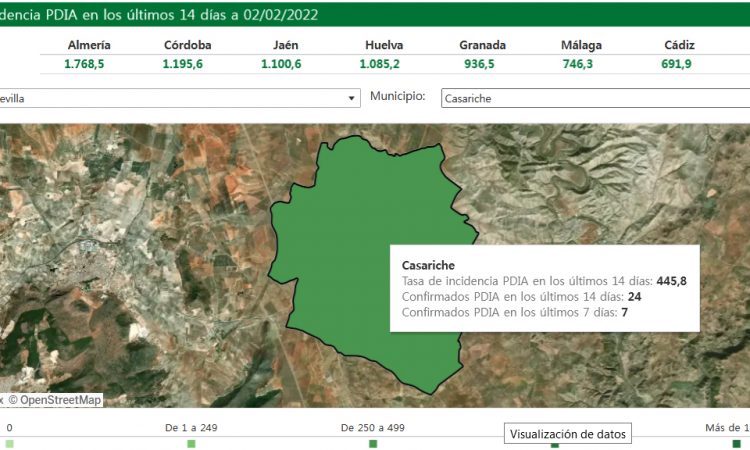Click the Casariche title in the map tooltip

[x=428, y=265]
